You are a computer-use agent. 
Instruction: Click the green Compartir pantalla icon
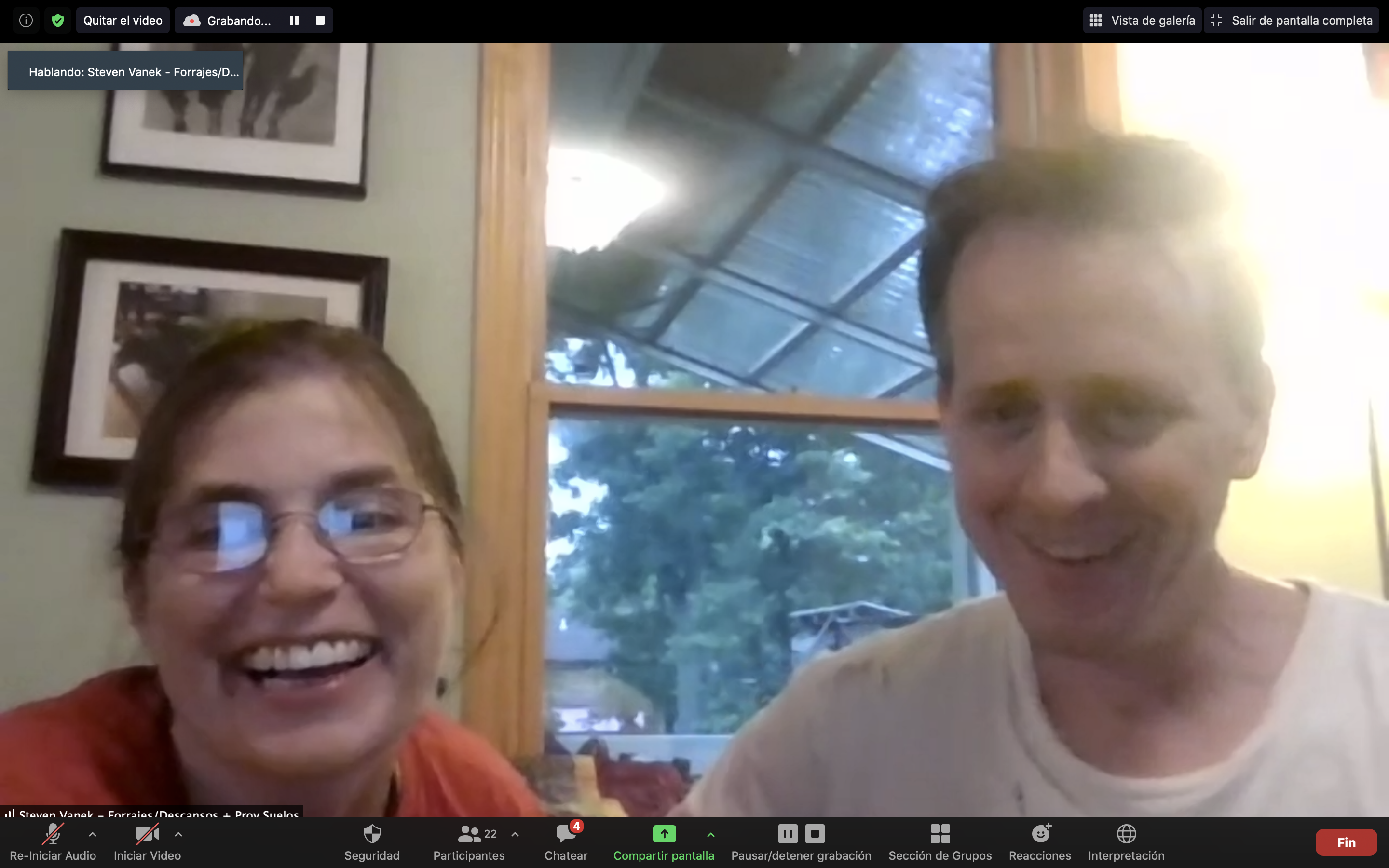pos(664,834)
